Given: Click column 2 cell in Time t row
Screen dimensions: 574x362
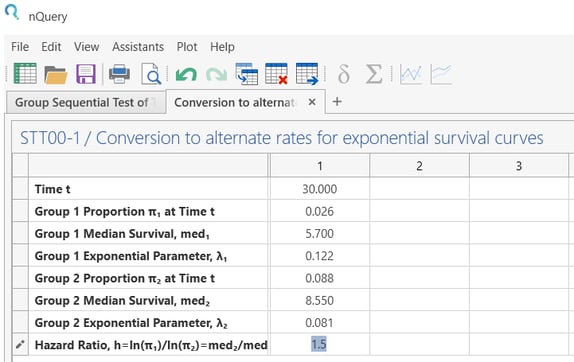Looking at the screenshot, I should [419, 189].
